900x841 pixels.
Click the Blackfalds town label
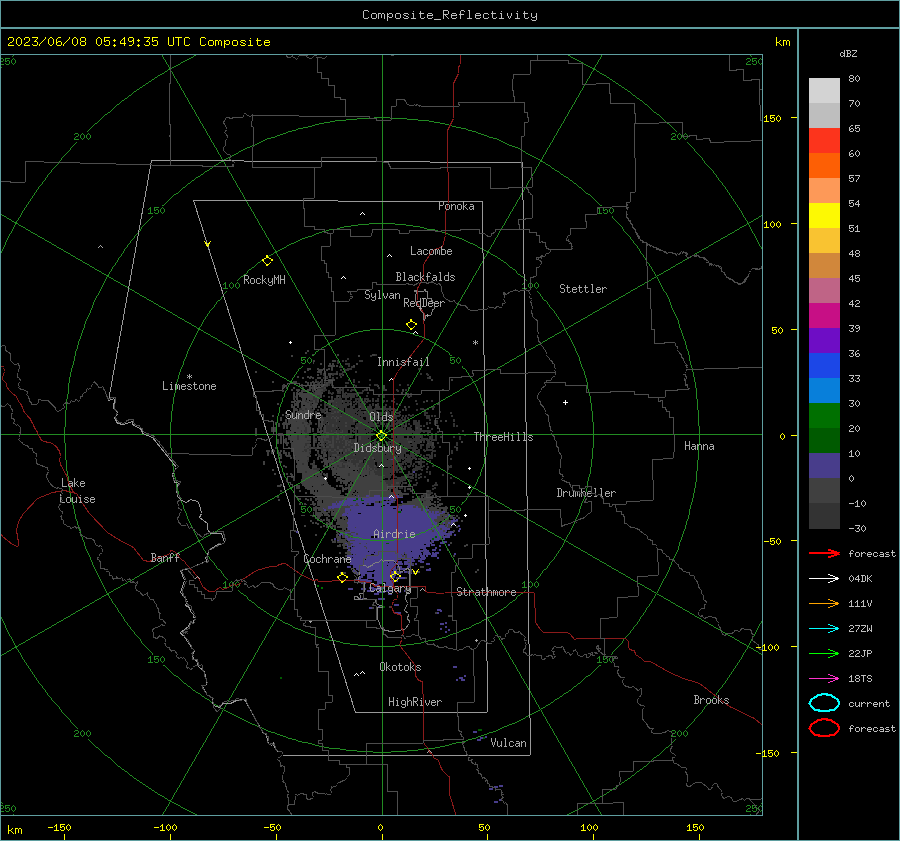425,277
